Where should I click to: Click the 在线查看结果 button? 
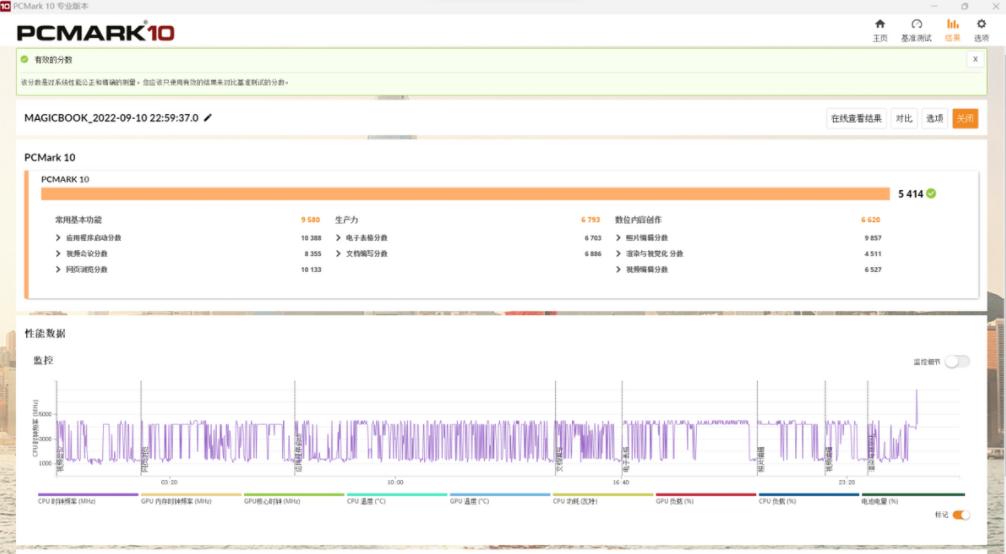click(x=856, y=118)
